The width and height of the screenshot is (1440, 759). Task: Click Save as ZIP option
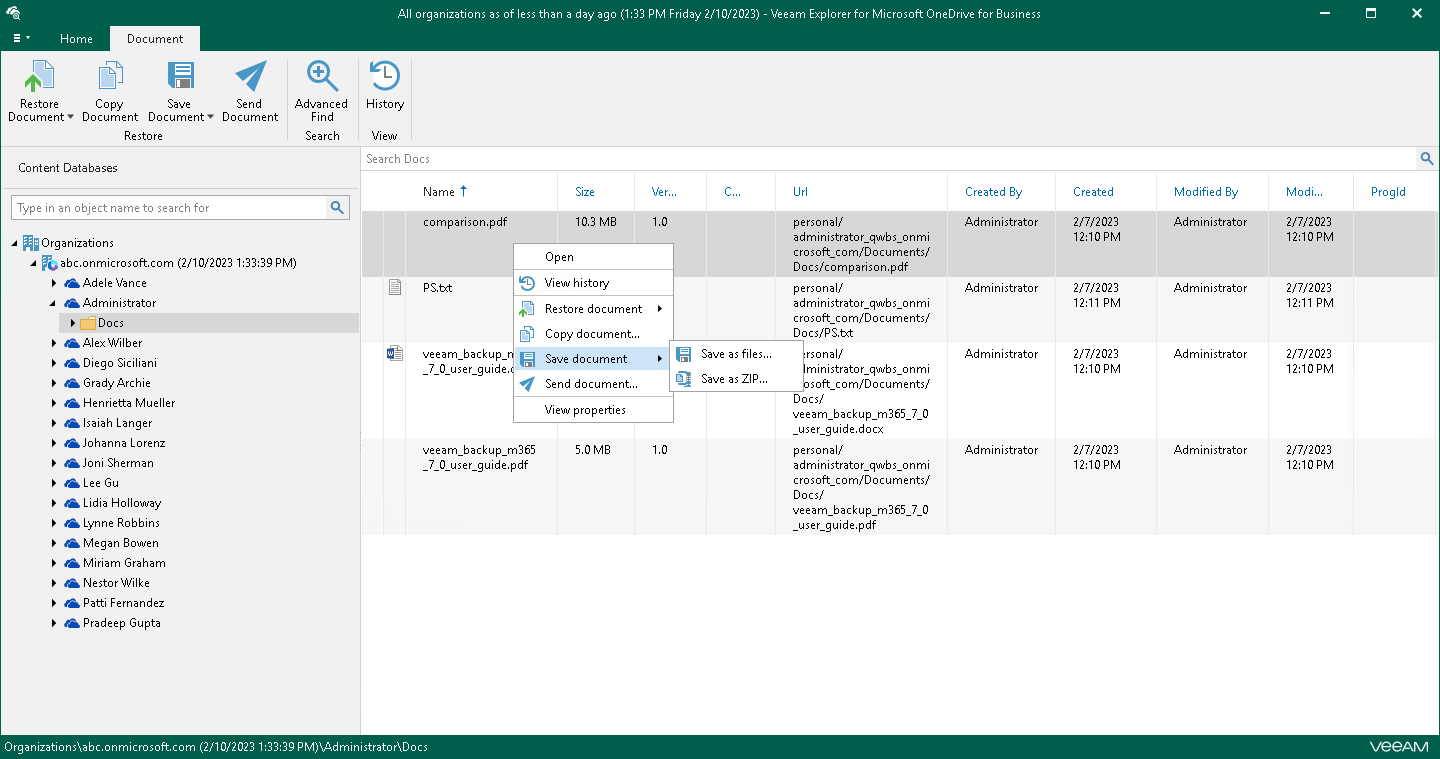(734, 379)
